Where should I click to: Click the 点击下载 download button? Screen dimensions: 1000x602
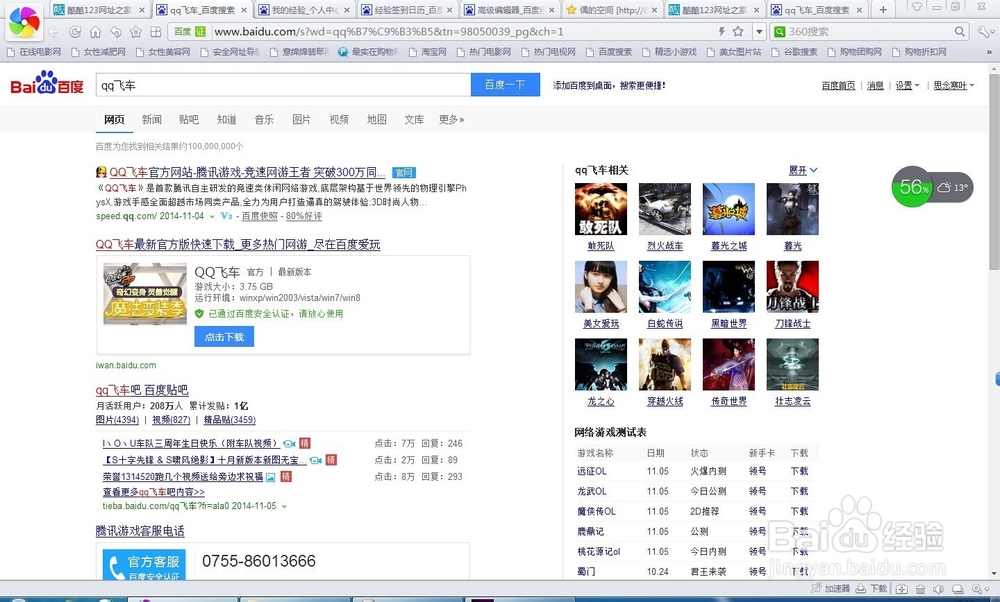pos(224,337)
